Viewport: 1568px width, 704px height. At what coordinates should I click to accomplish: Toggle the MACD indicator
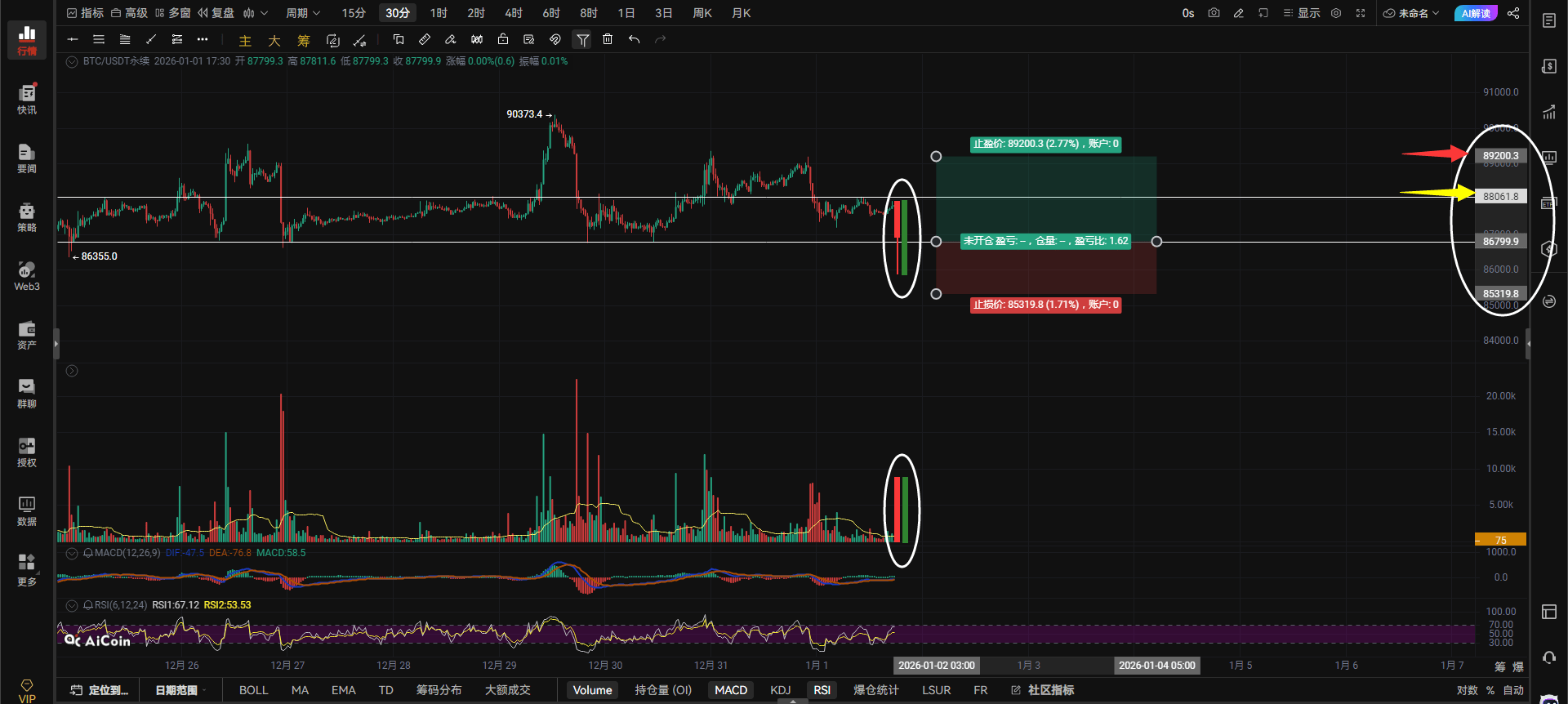point(731,690)
